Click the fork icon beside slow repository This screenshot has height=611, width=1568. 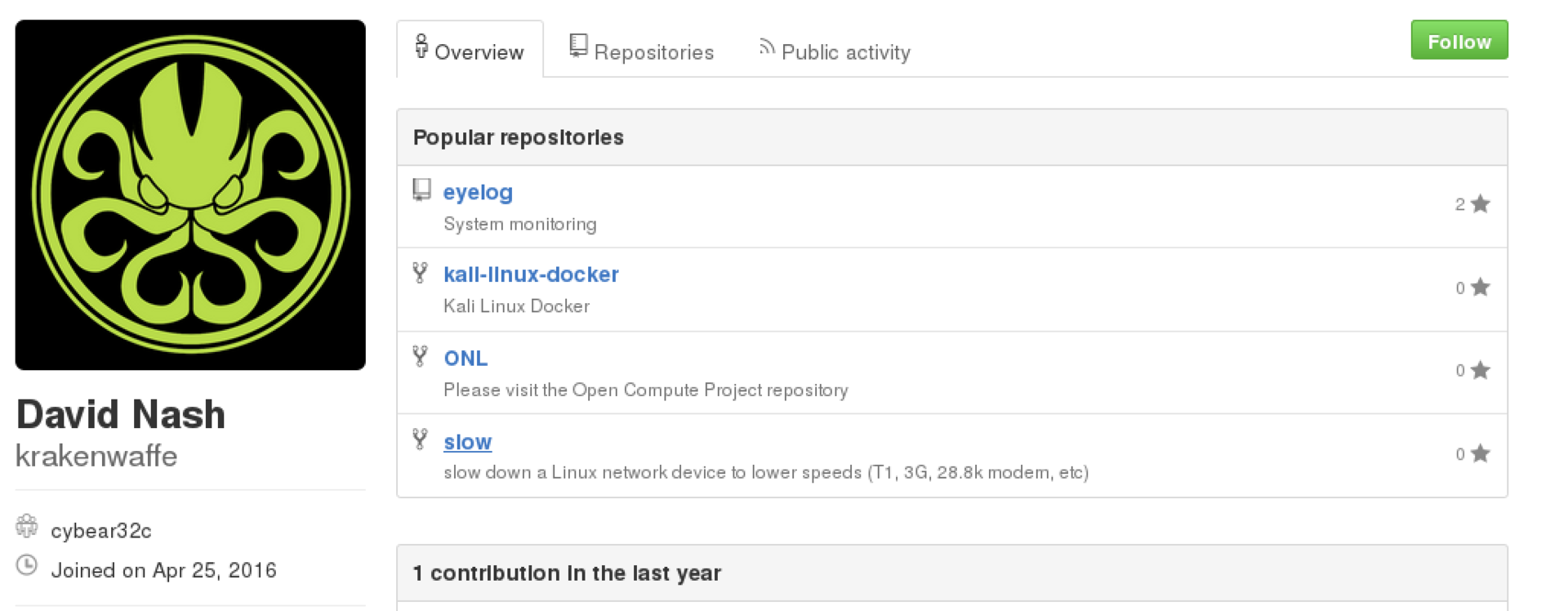(420, 439)
